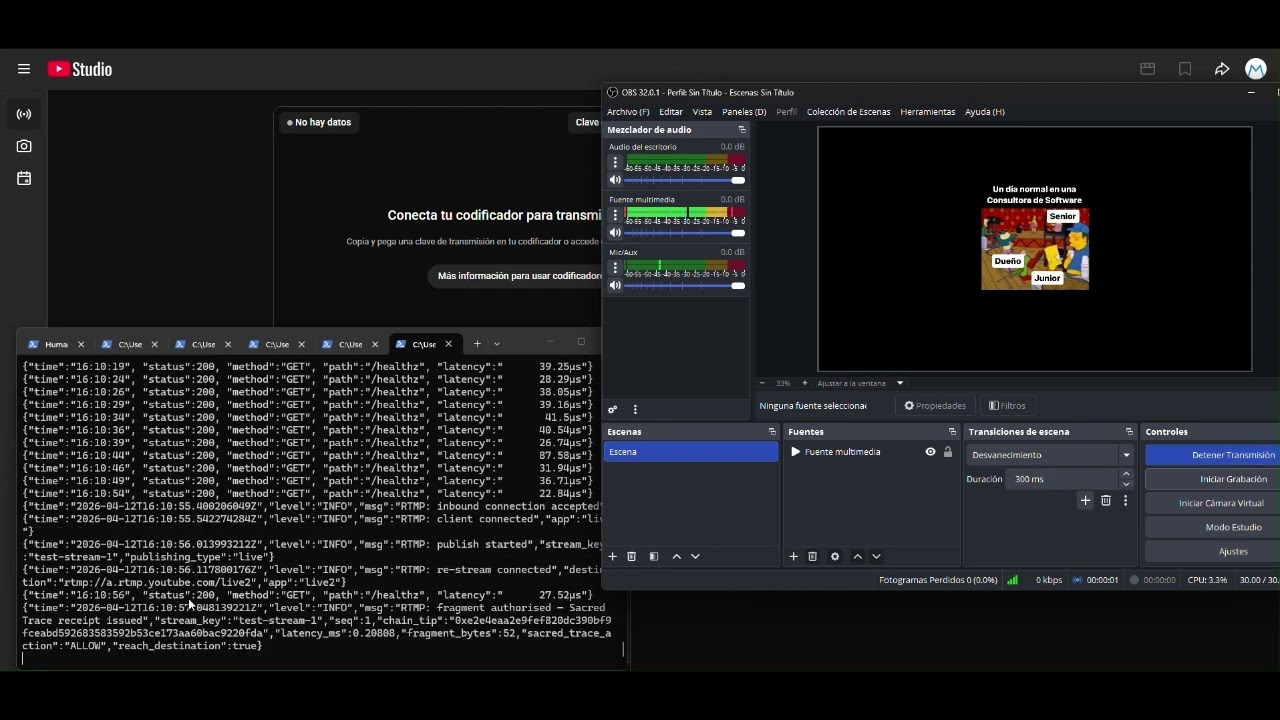Increase the Duración stepper value
Viewport: 1280px width, 720px height.
pos(1127,474)
